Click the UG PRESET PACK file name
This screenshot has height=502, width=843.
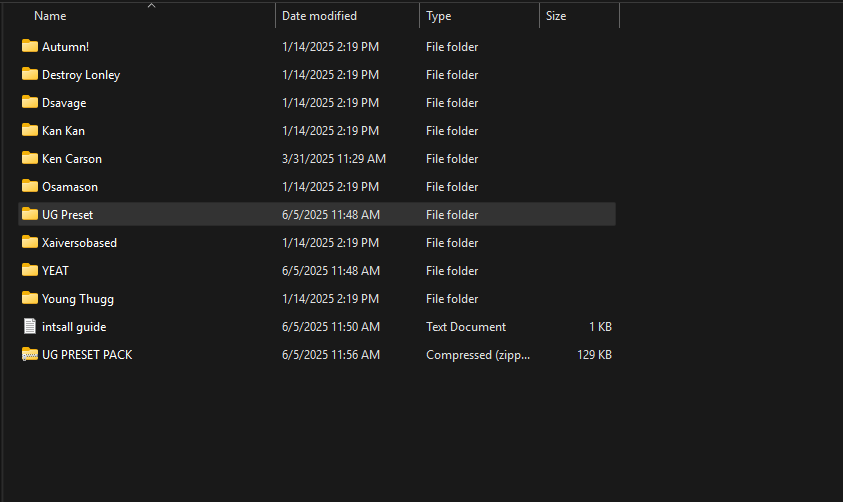tap(87, 354)
